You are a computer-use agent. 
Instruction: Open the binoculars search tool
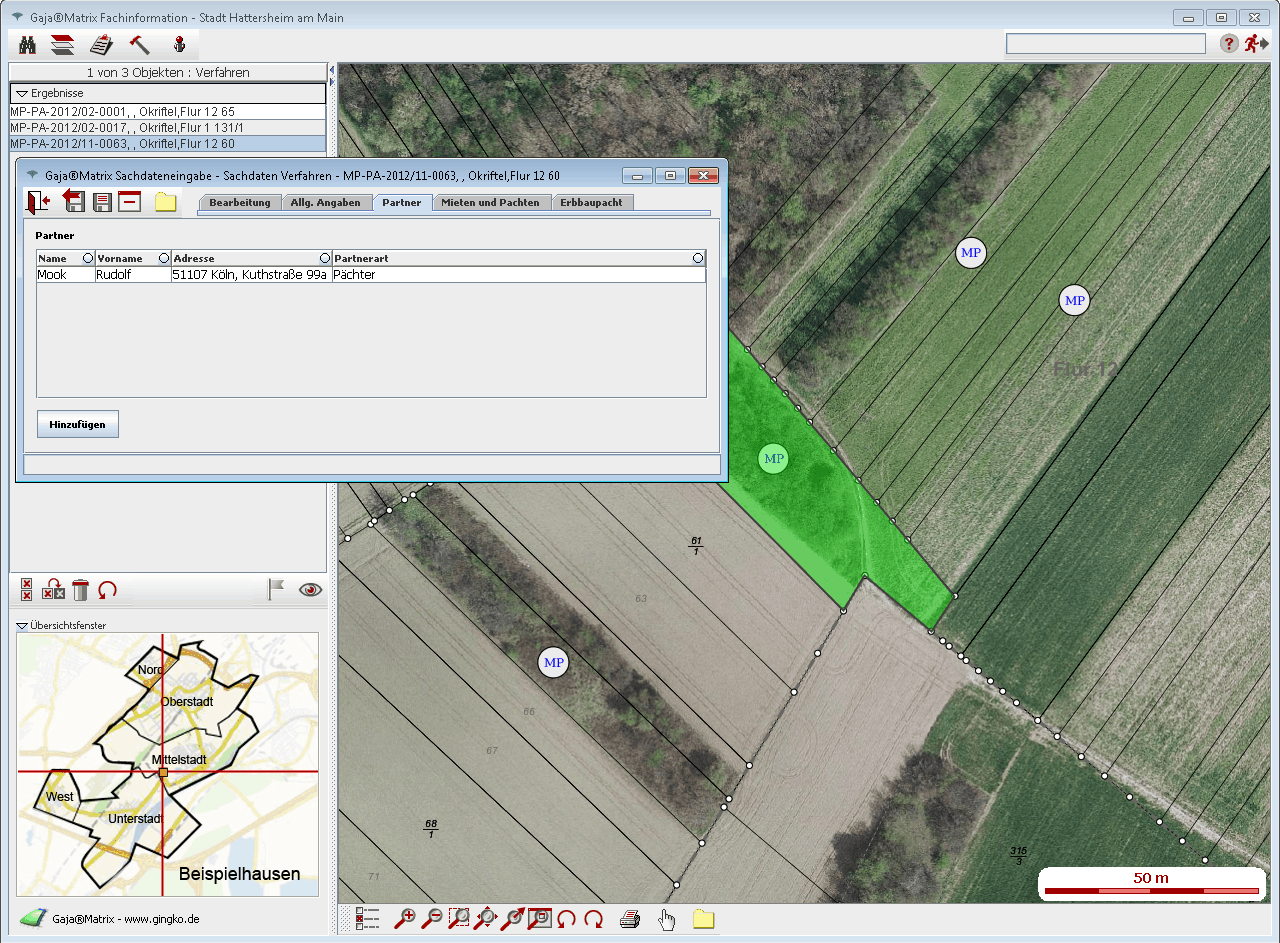pos(28,45)
